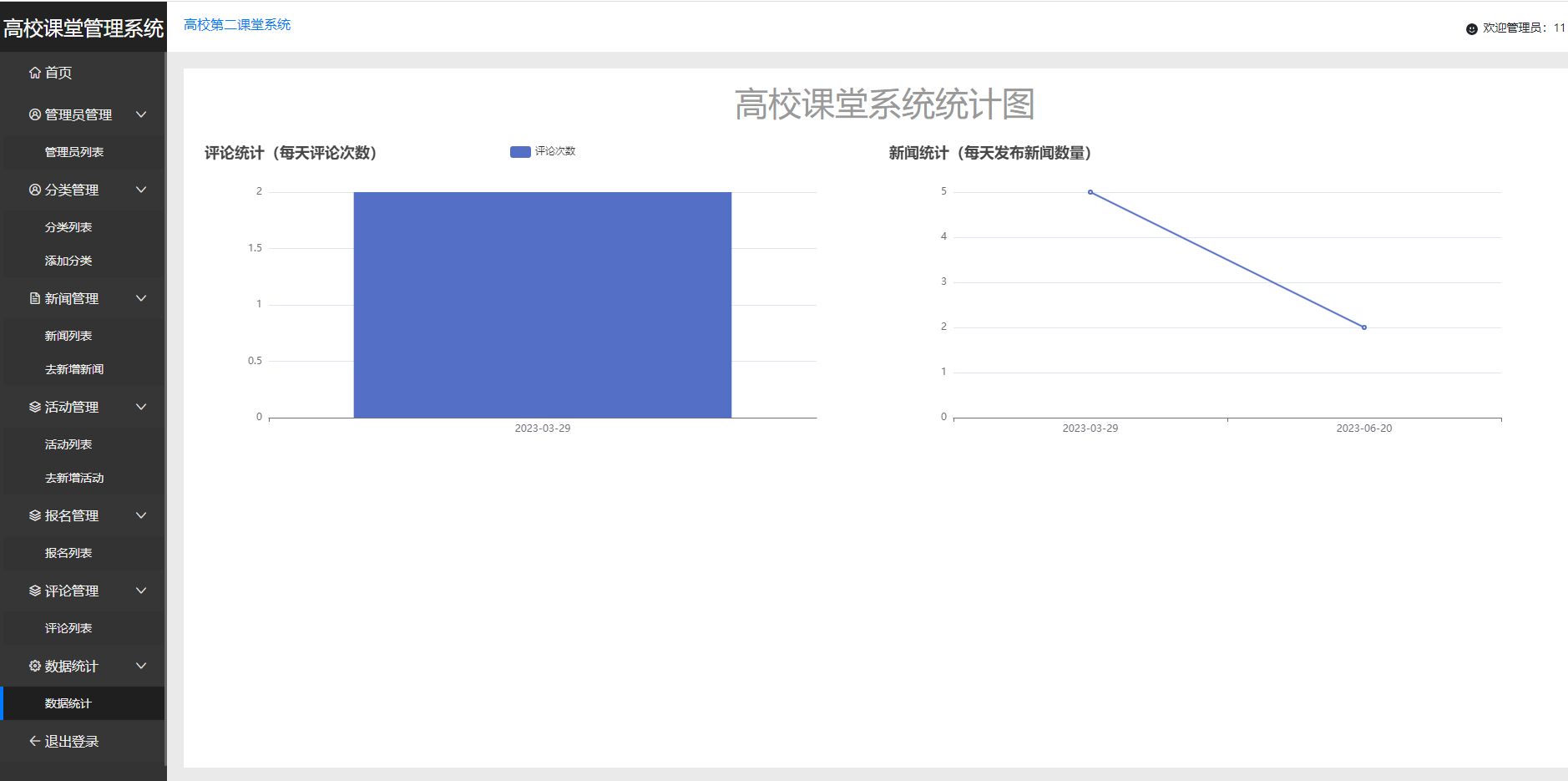Image resolution: width=1568 pixels, height=781 pixels.
Task: Click the line chart point at 2023-06-20
Action: coord(1364,327)
